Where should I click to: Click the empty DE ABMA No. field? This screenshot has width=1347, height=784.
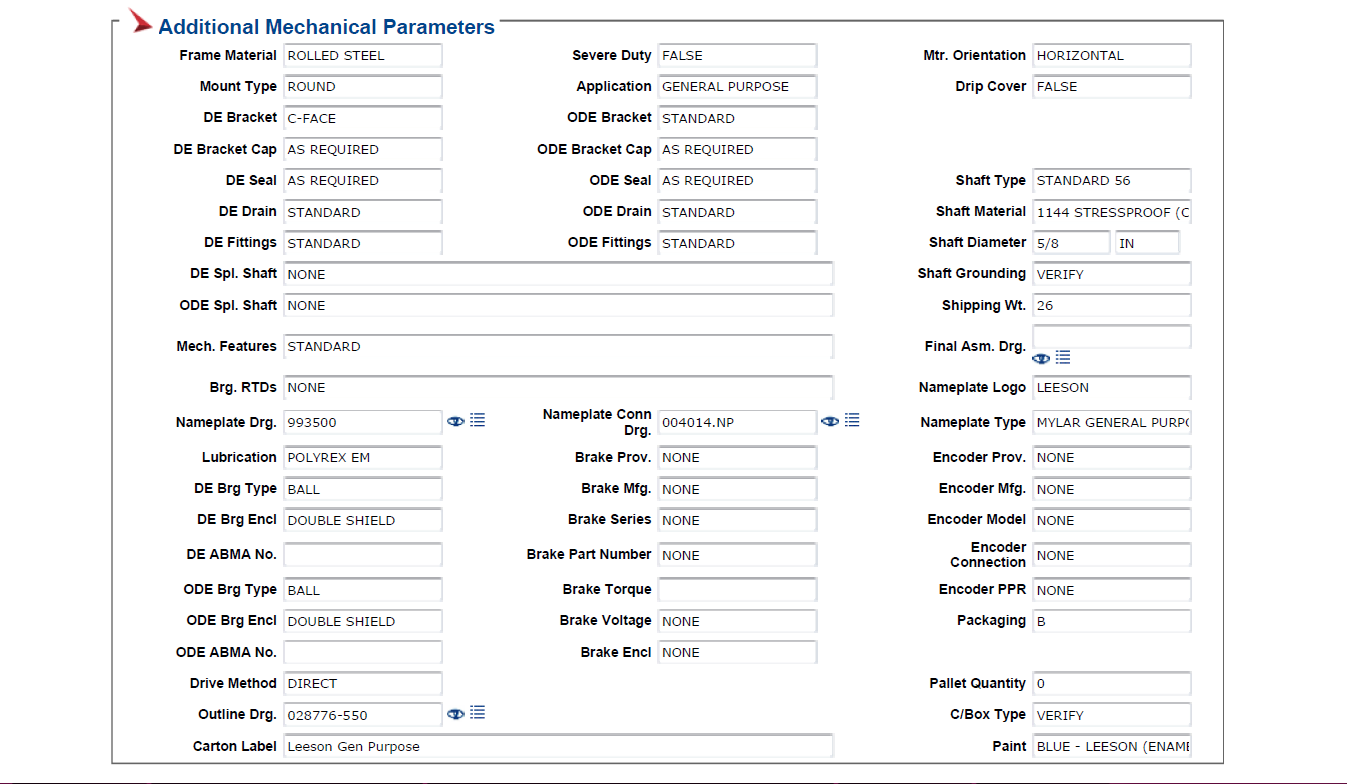point(363,555)
